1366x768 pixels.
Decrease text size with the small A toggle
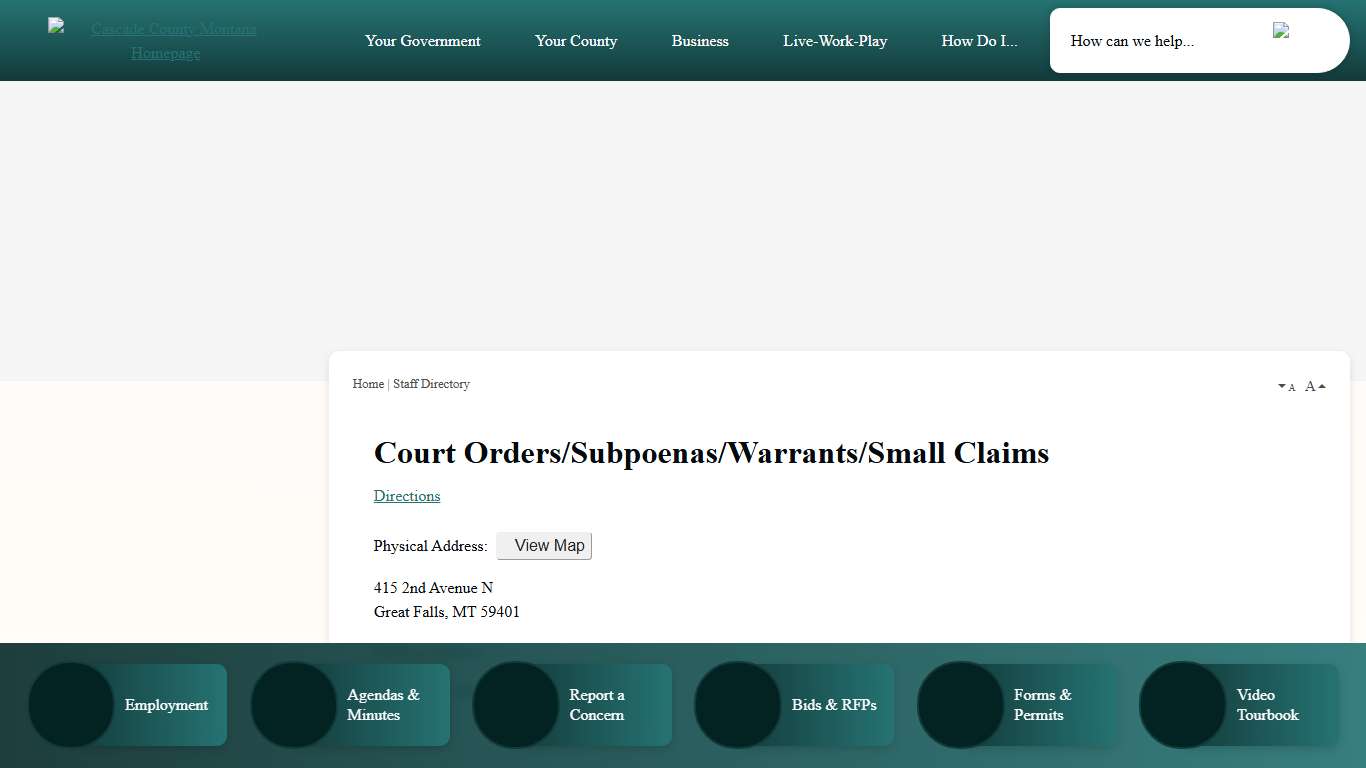pyautogui.click(x=1286, y=385)
